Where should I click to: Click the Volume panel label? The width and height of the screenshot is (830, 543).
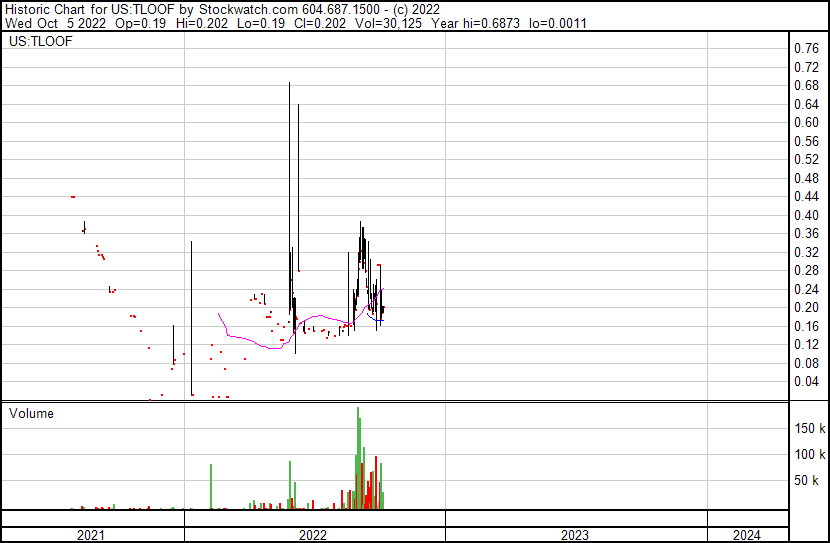(x=31, y=413)
